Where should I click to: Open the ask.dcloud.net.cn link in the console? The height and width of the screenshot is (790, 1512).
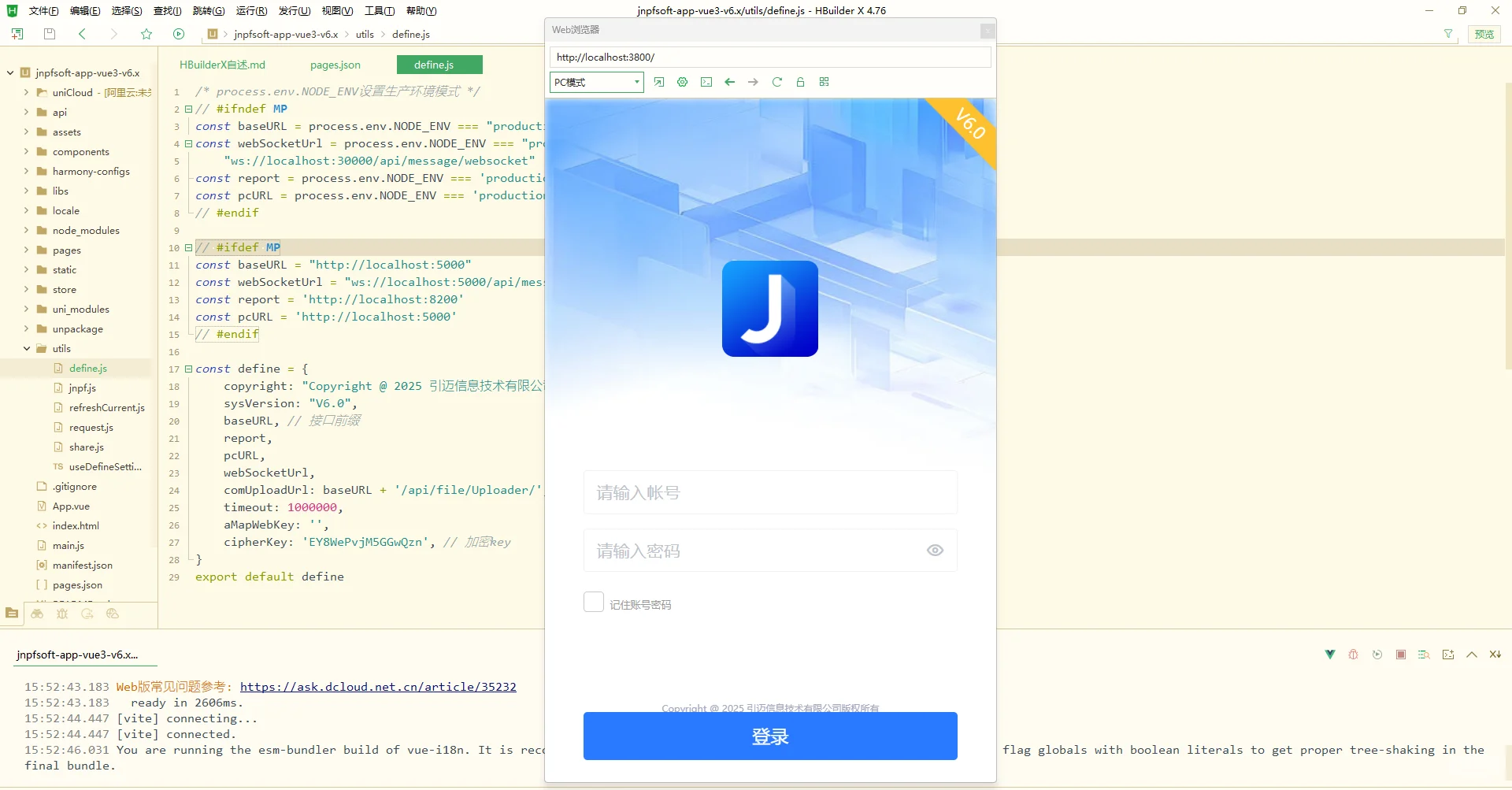pyautogui.click(x=378, y=686)
